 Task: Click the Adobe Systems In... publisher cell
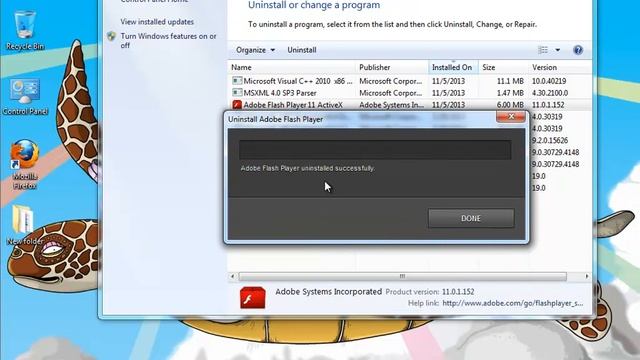[391, 105]
